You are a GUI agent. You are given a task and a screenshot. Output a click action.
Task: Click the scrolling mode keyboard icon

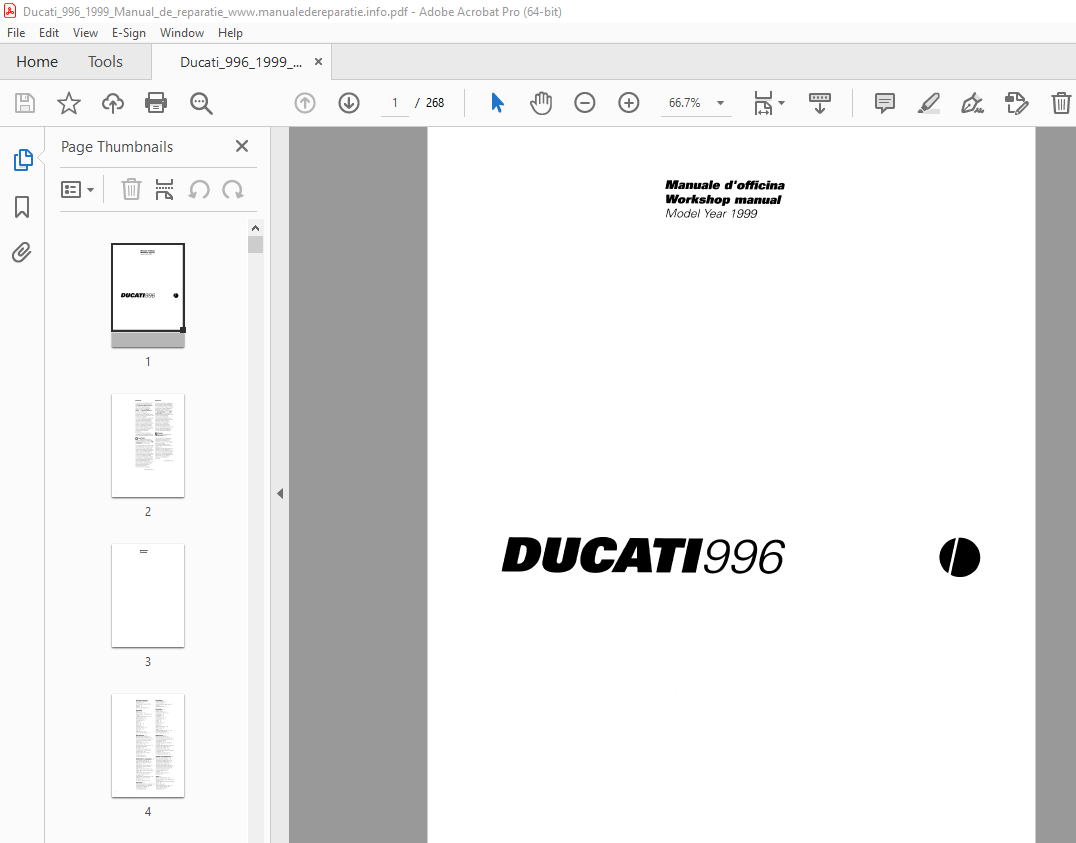[x=819, y=103]
